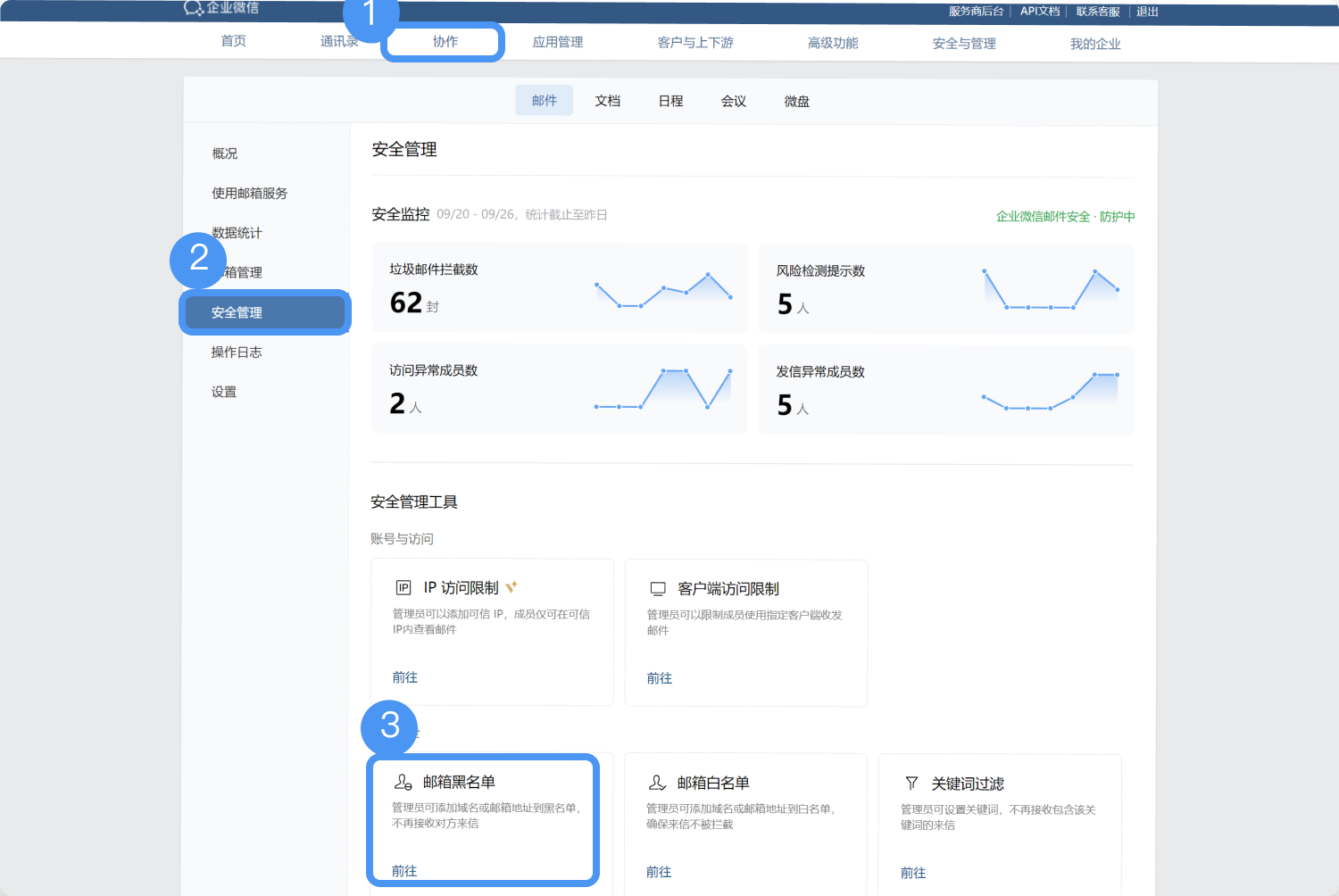Click the 访问异常成员数 line chart
Image resolution: width=1339 pixels, height=896 pixels.
coord(663,389)
